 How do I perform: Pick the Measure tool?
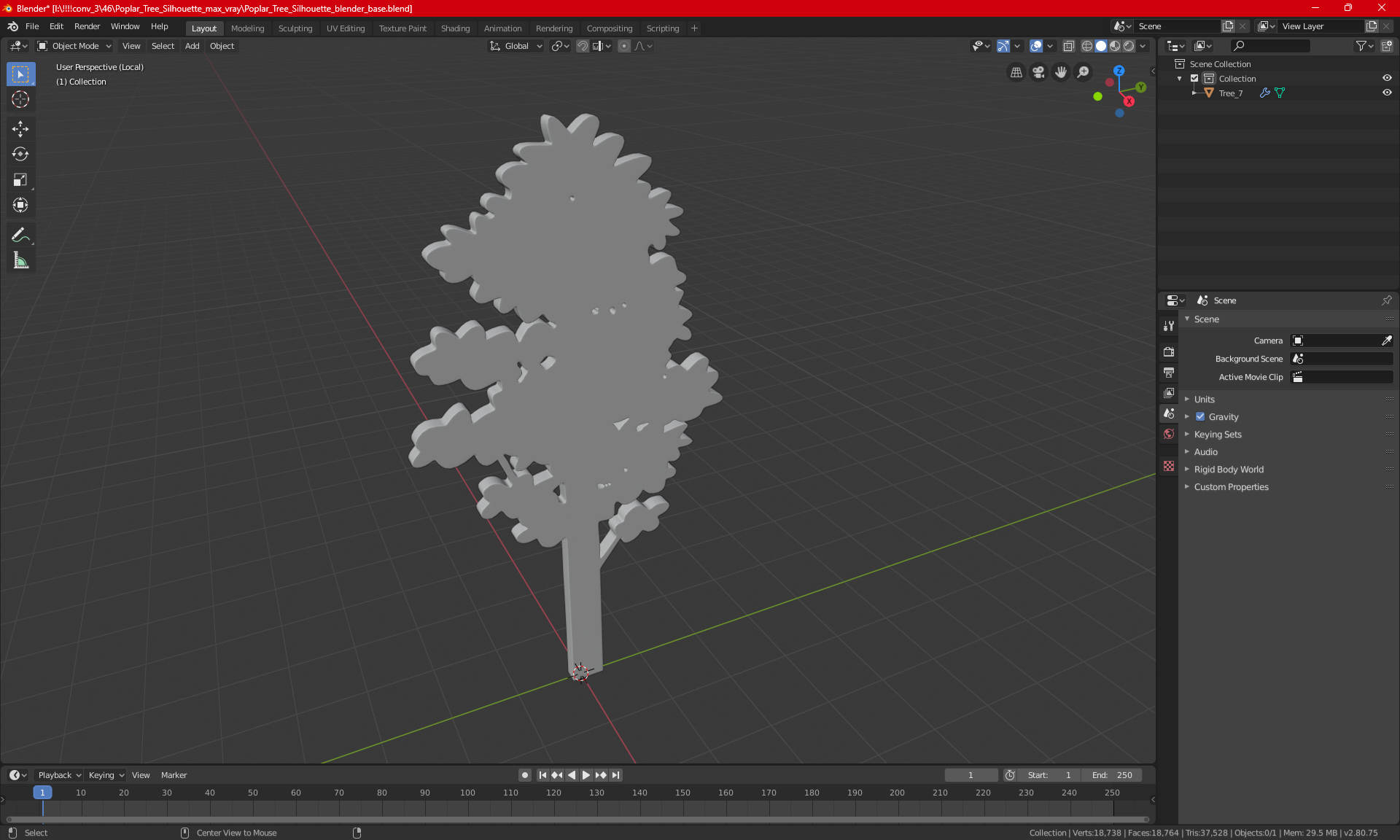tap(20, 260)
